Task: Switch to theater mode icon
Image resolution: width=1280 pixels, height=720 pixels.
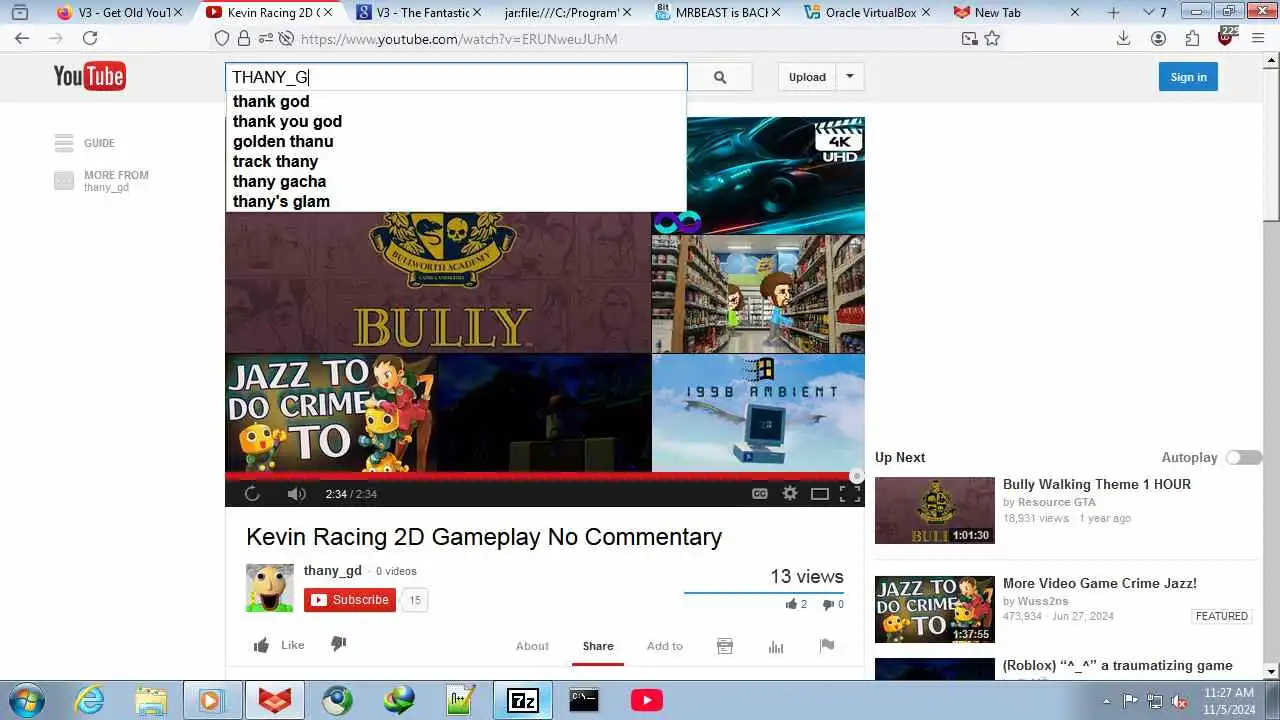Action: (x=820, y=493)
